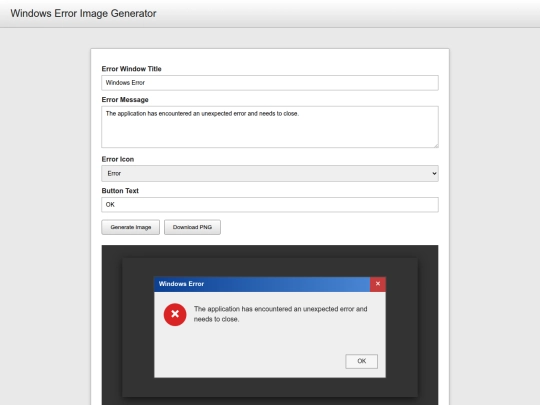
Task: Click the Button Text label
Action: (120, 191)
